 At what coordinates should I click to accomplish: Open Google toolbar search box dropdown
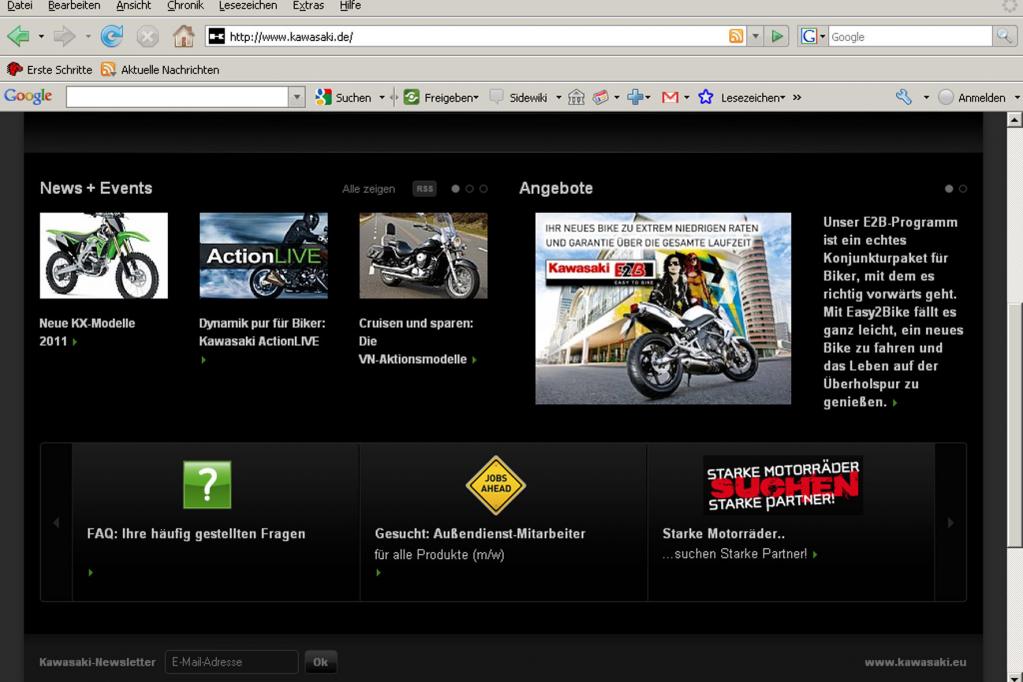[x=297, y=97]
